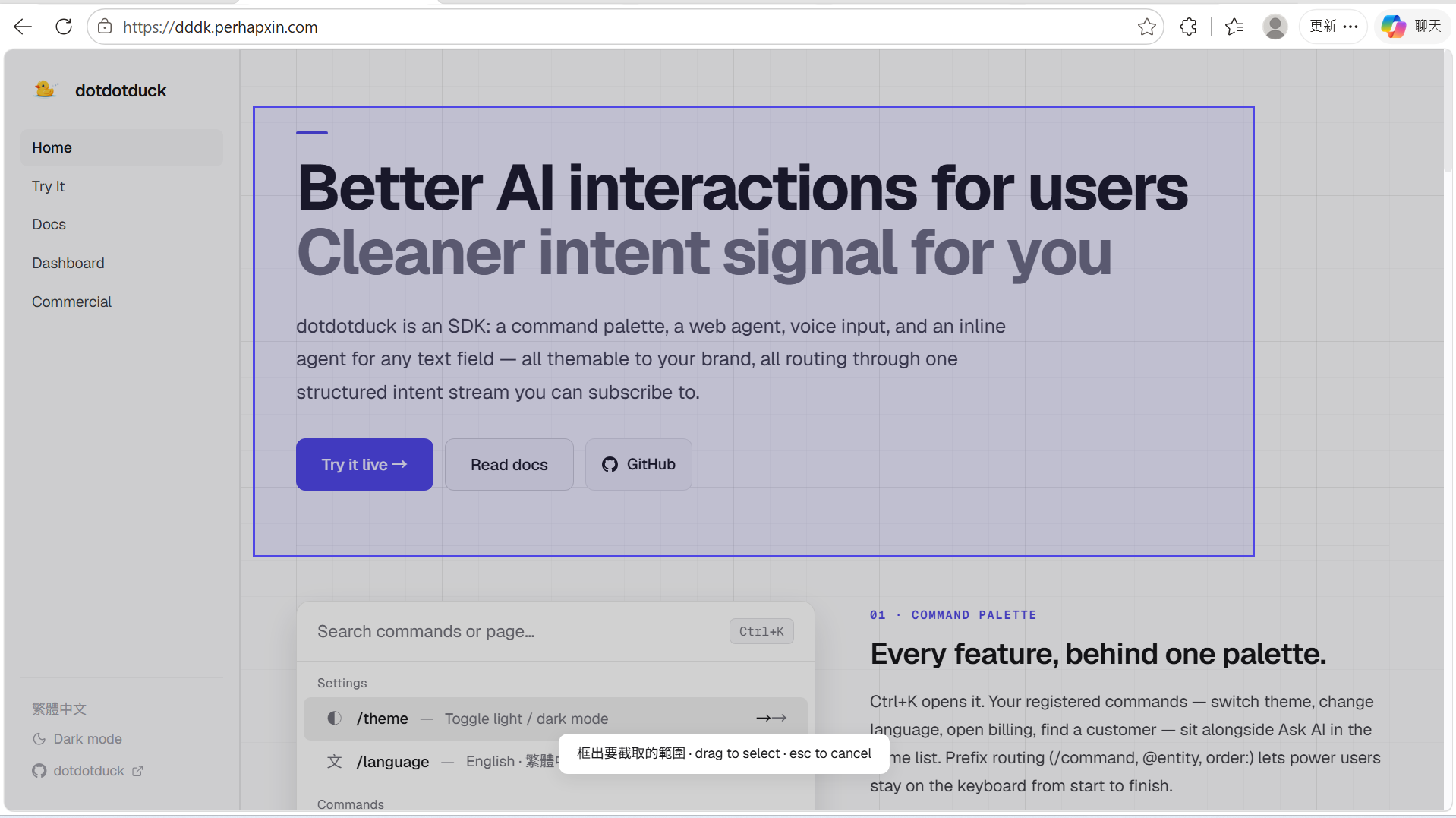This screenshot has height=818, width=1456.
Task: Click the Read docs button
Action: [x=509, y=464]
